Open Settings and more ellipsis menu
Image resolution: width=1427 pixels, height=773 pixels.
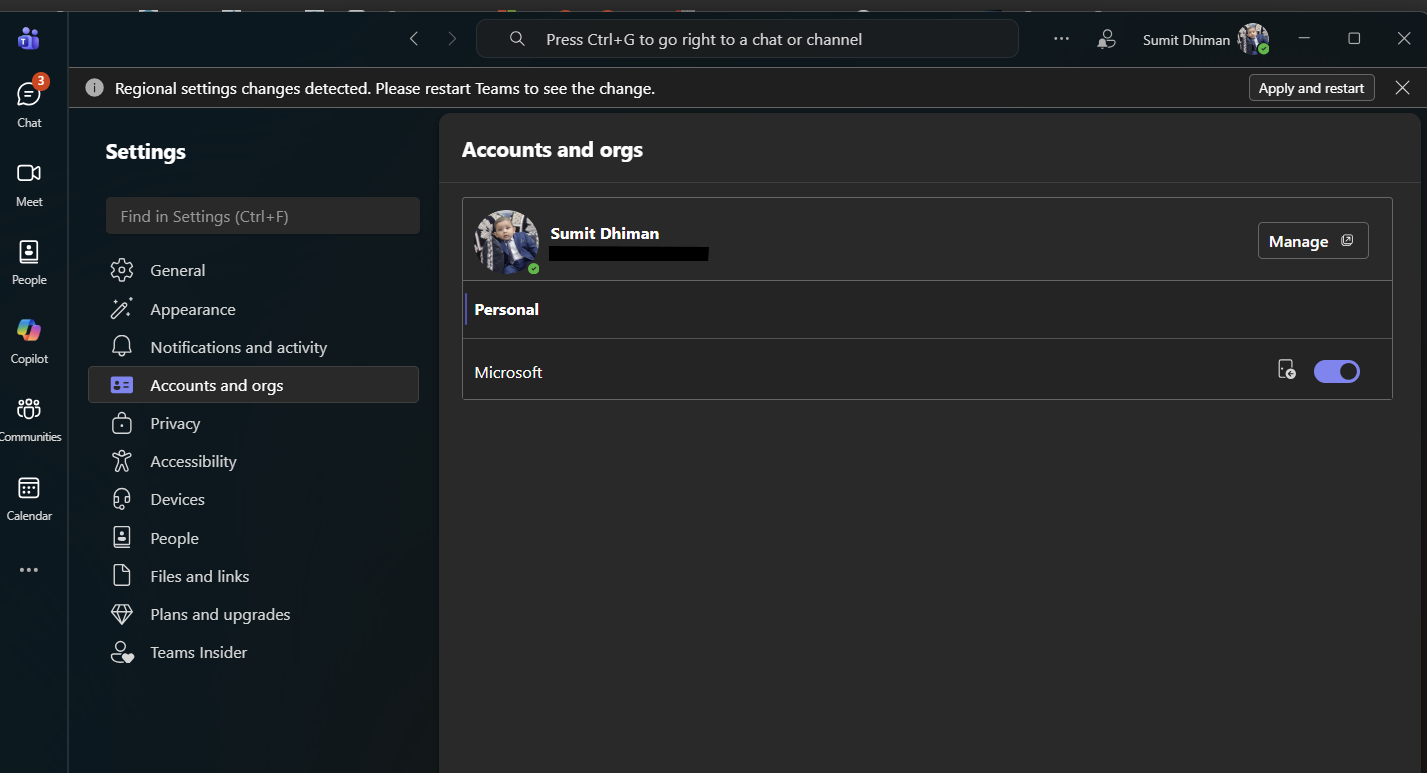click(x=1062, y=39)
